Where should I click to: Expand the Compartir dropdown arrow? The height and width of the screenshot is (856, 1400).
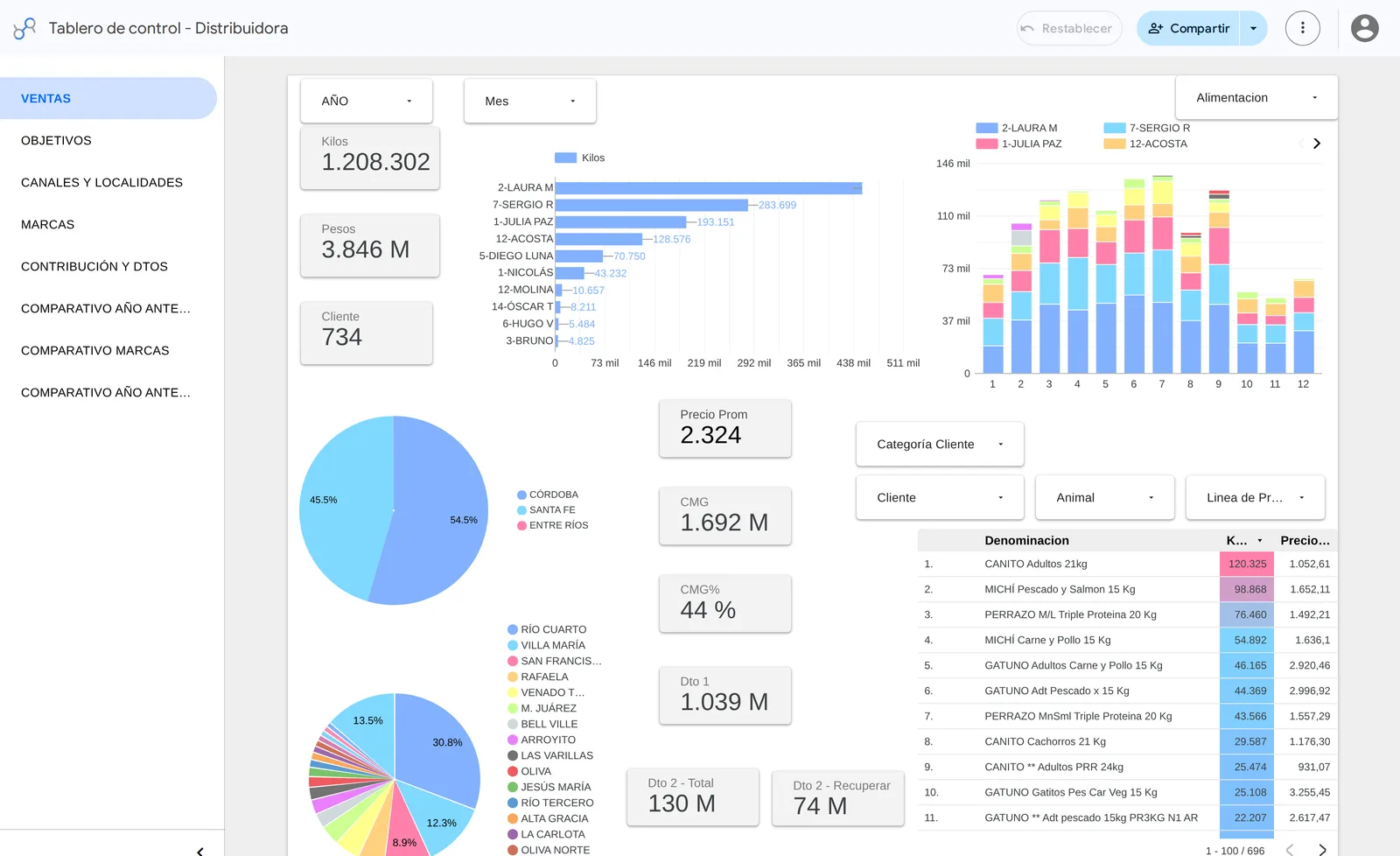point(1253,28)
